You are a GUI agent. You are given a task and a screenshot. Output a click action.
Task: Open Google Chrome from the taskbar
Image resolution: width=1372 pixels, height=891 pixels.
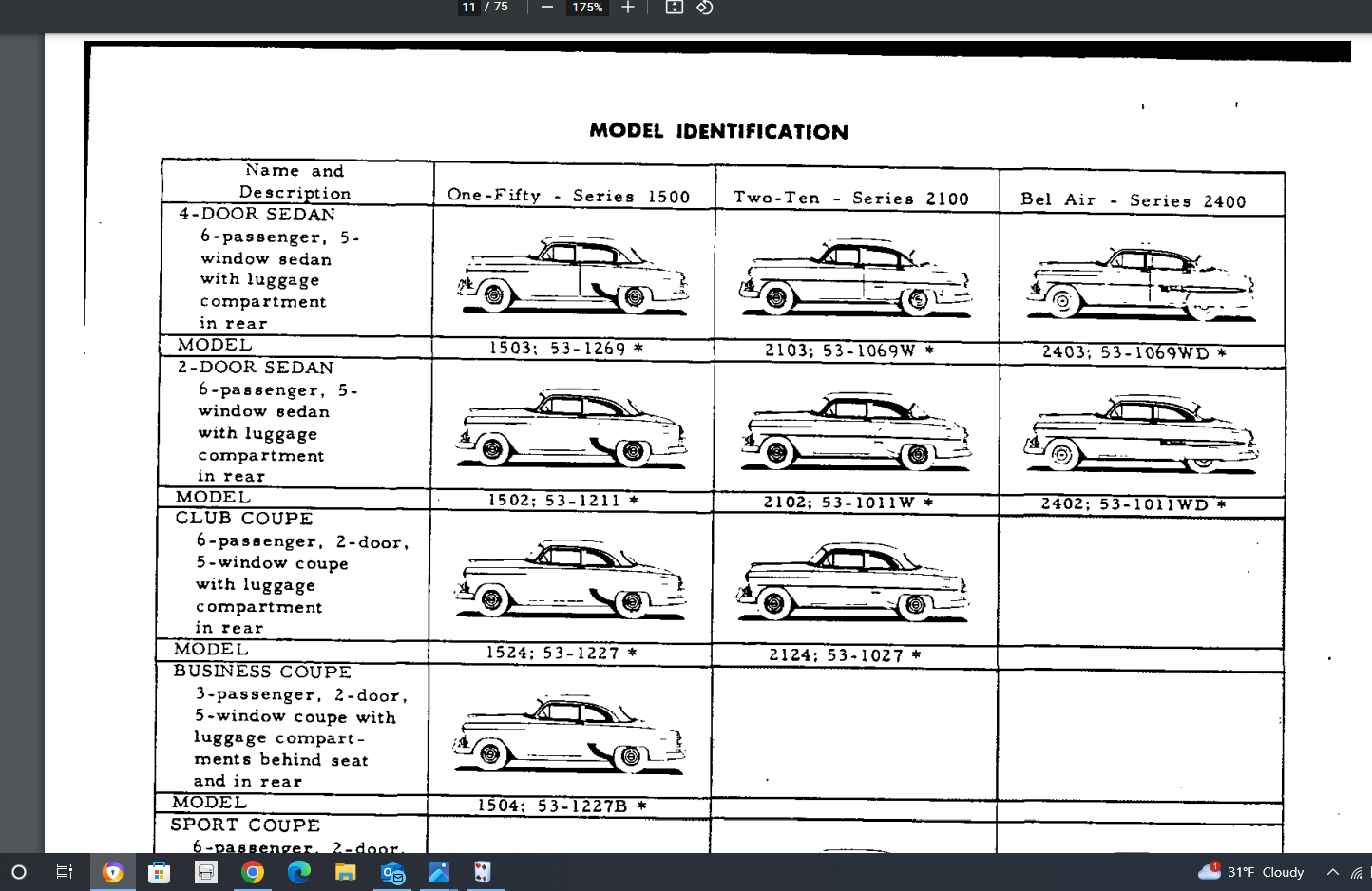(253, 872)
